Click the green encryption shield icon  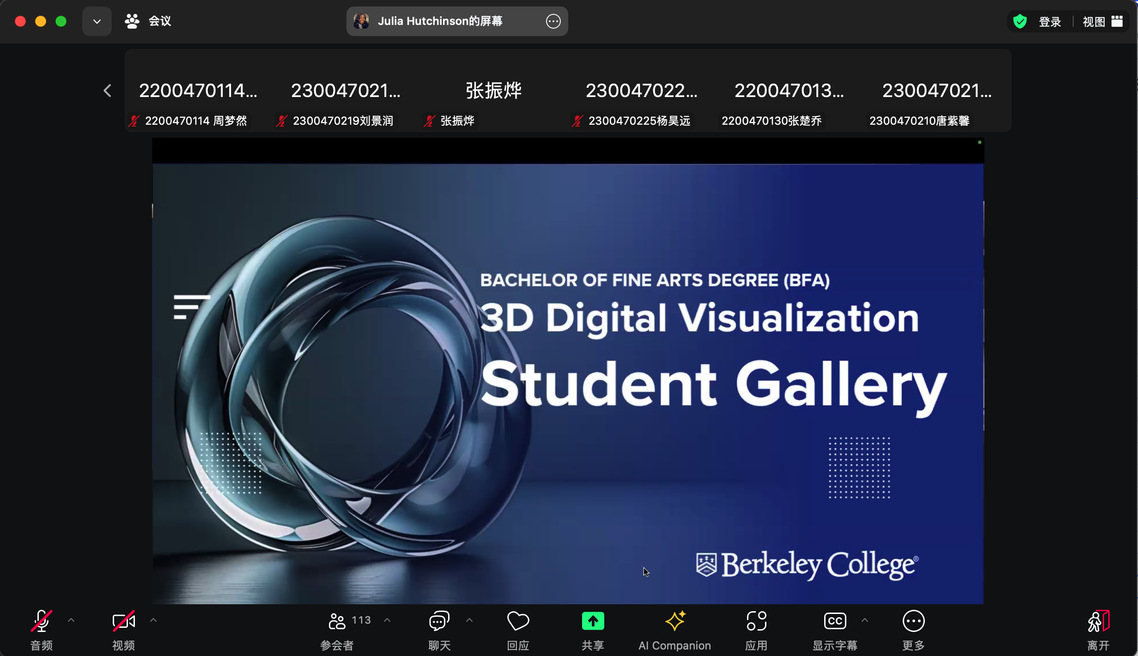click(x=1020, y=22)
